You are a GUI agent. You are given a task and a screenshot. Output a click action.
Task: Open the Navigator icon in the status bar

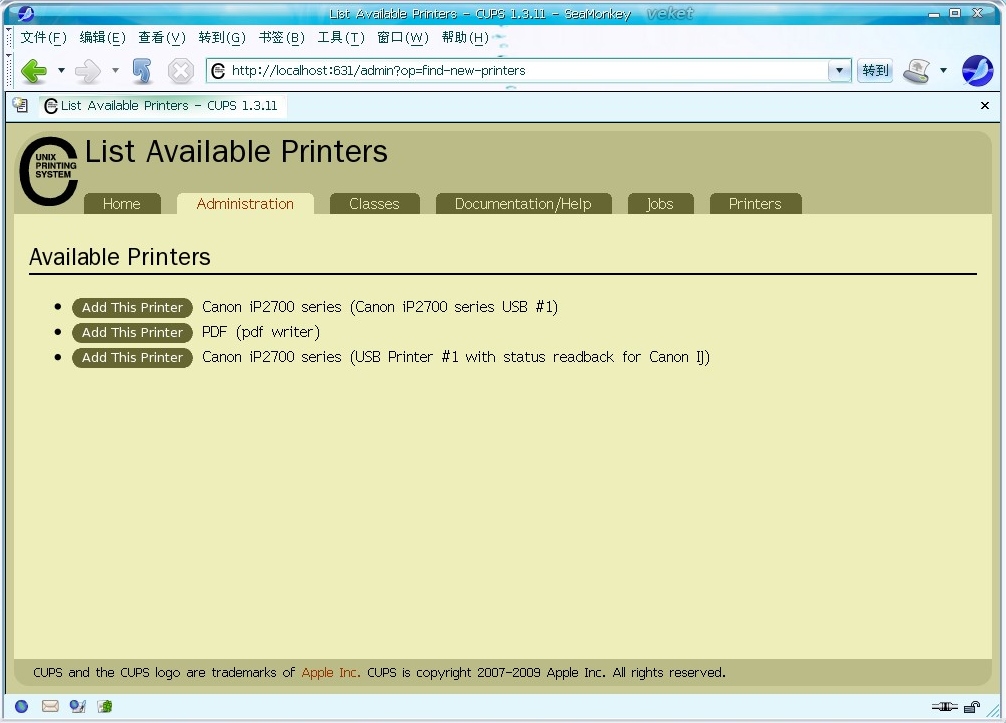[x=22, y=706]
